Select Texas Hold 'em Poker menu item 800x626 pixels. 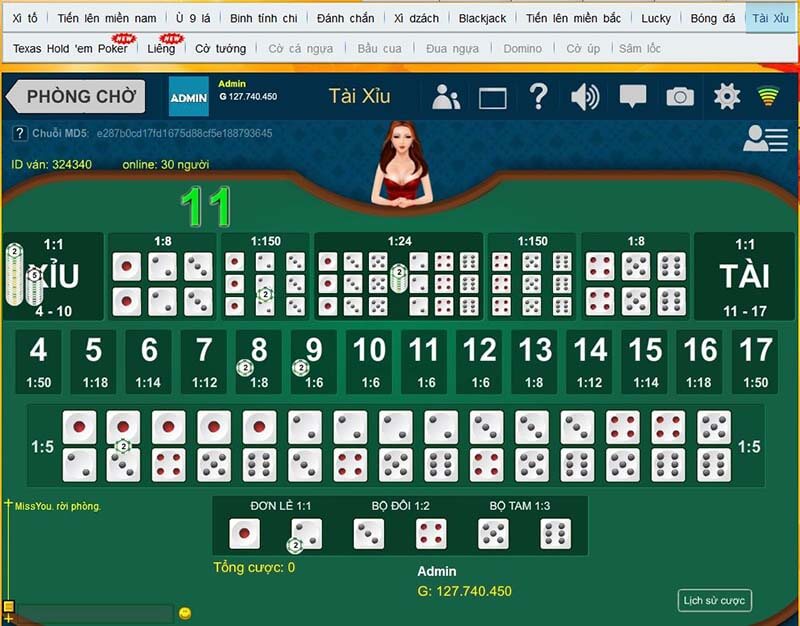(70, 48)
